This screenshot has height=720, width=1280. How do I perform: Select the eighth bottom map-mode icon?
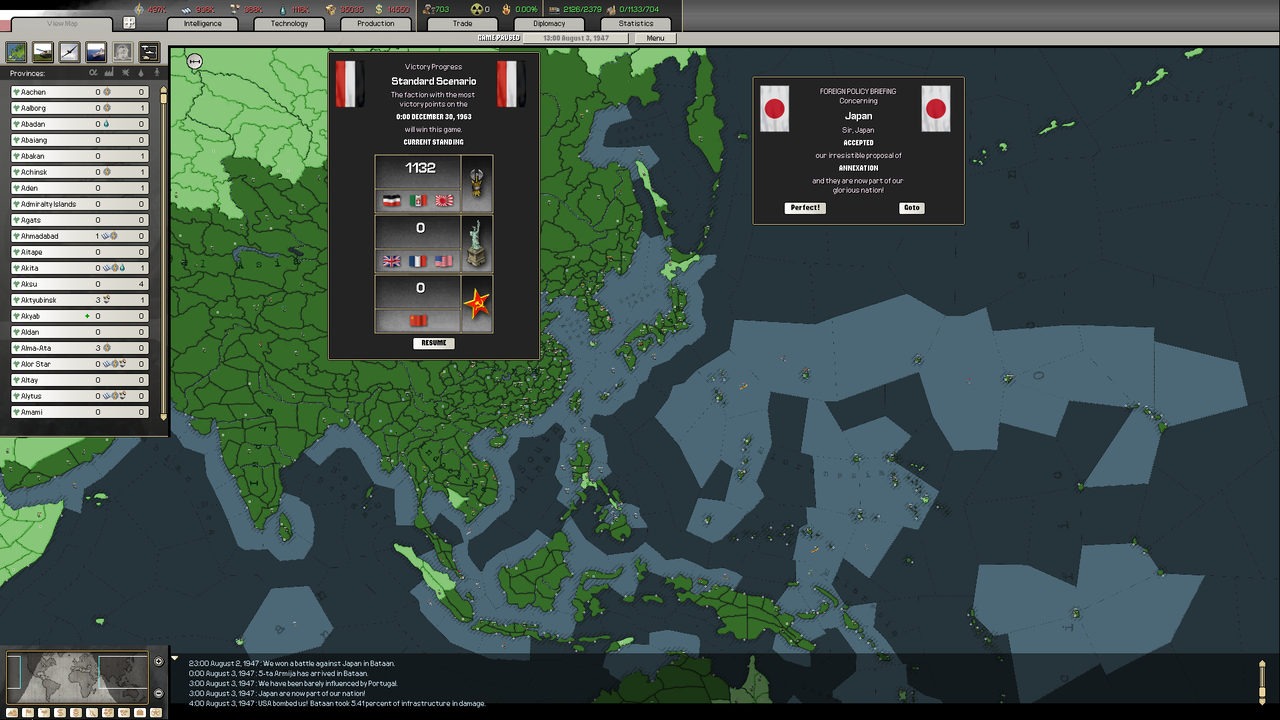[x=124, y=713]
